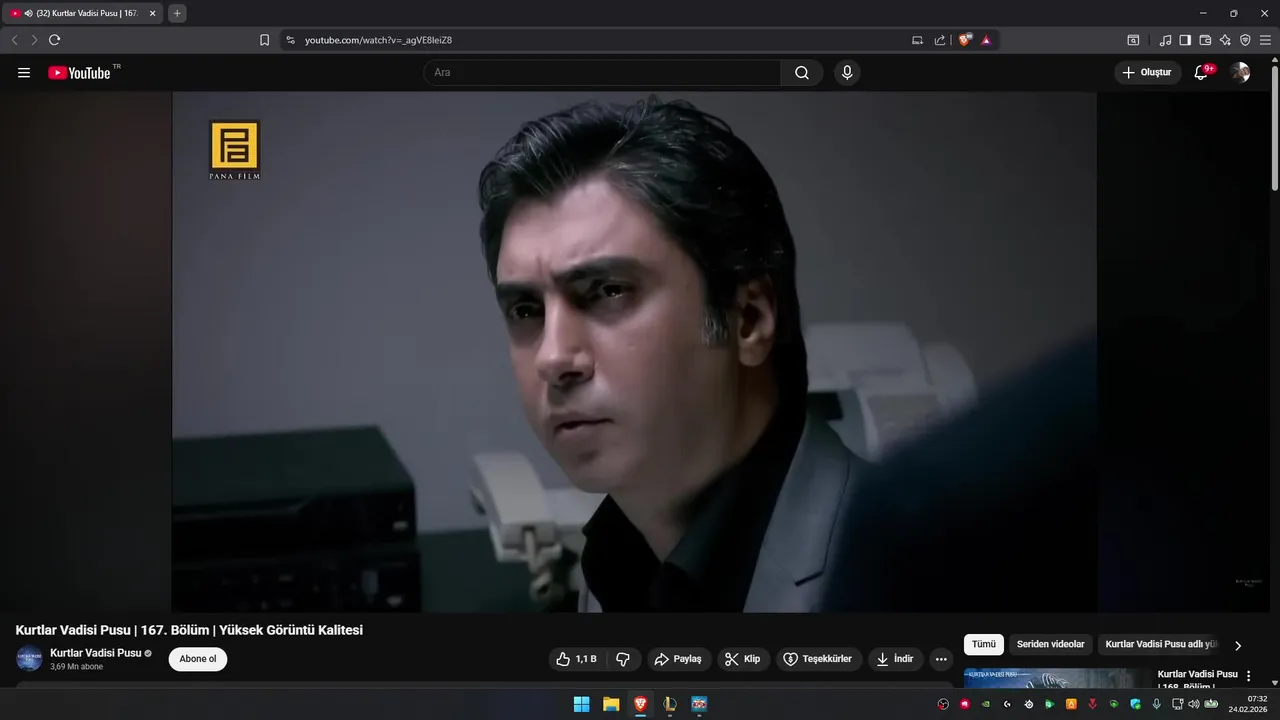The image size is (1280, 720).
Task: Open the recommended video thumbnail
Action: 1058,678
